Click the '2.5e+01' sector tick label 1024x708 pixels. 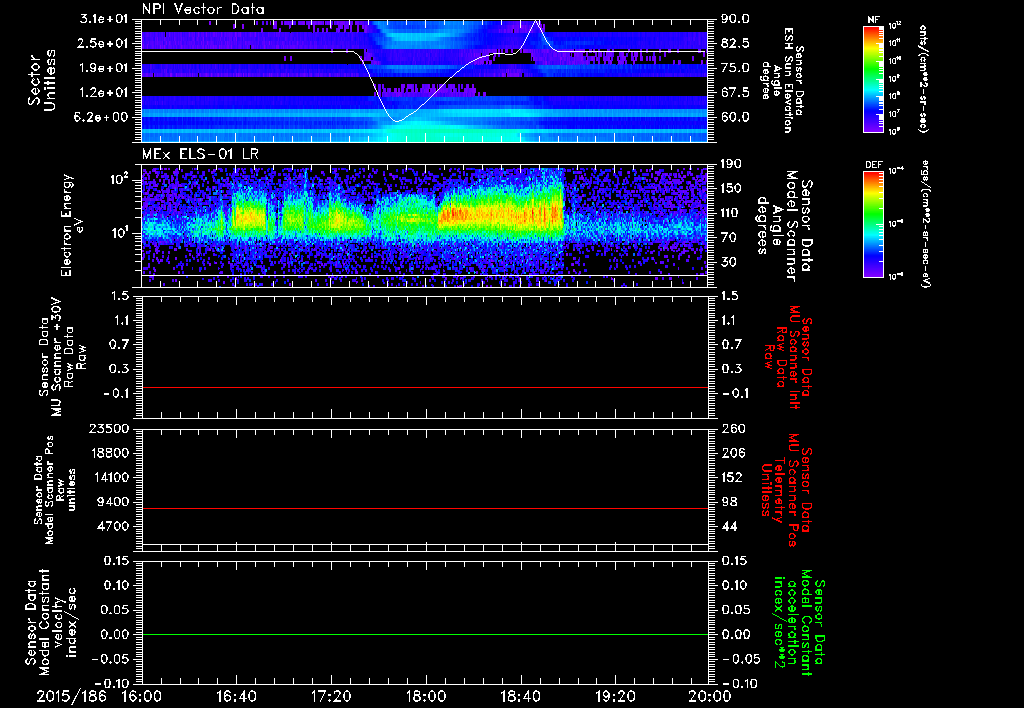coord(101,43)
